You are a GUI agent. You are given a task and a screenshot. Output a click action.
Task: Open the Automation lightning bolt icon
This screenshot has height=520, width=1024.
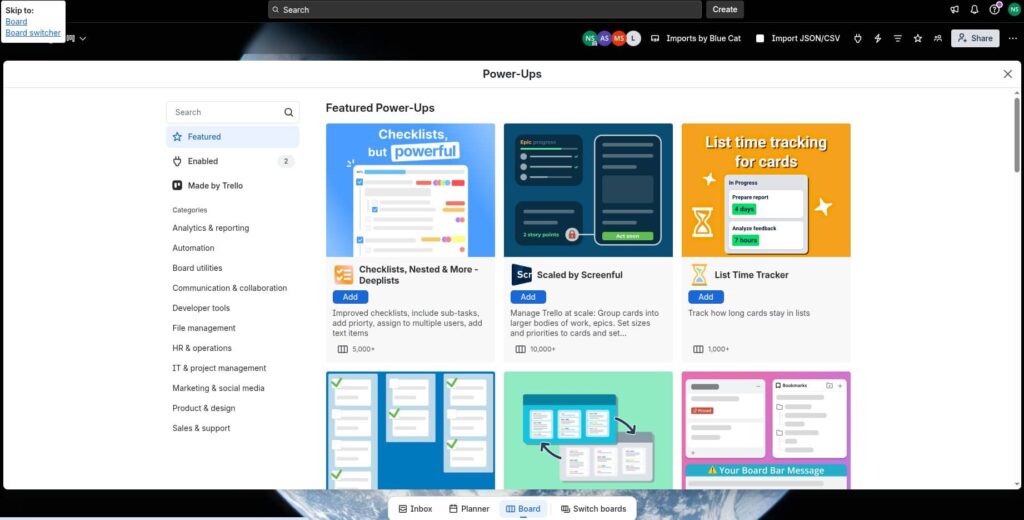coord(878,39)
